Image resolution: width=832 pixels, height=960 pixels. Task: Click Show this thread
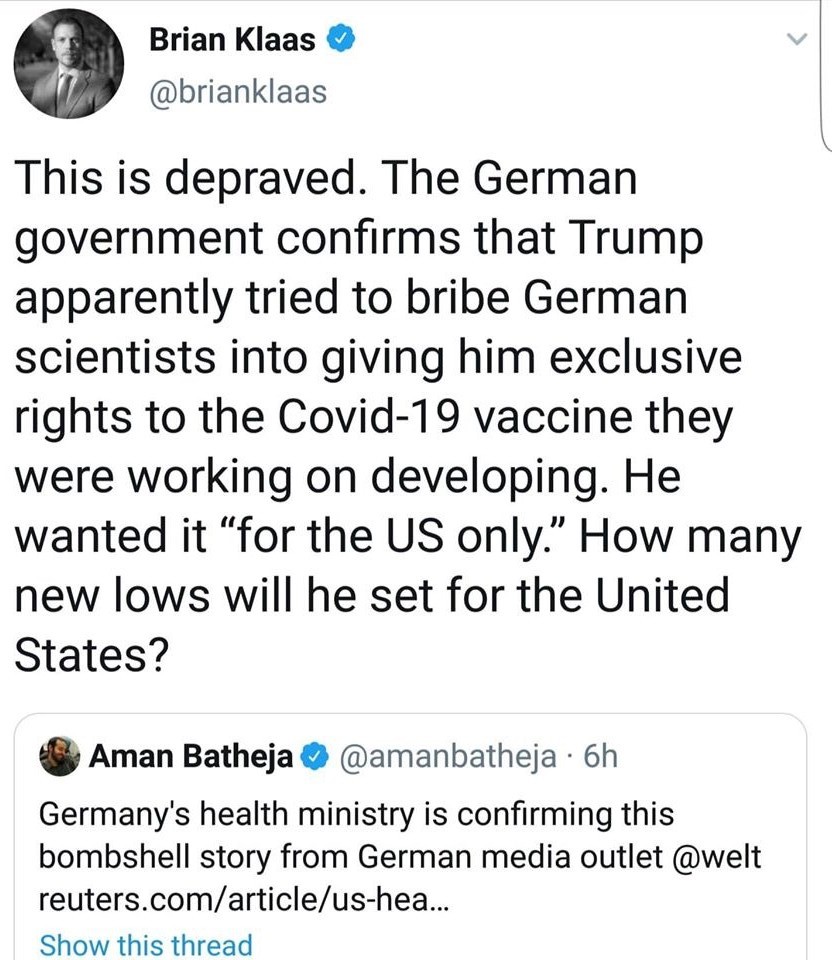pos(145,943)
